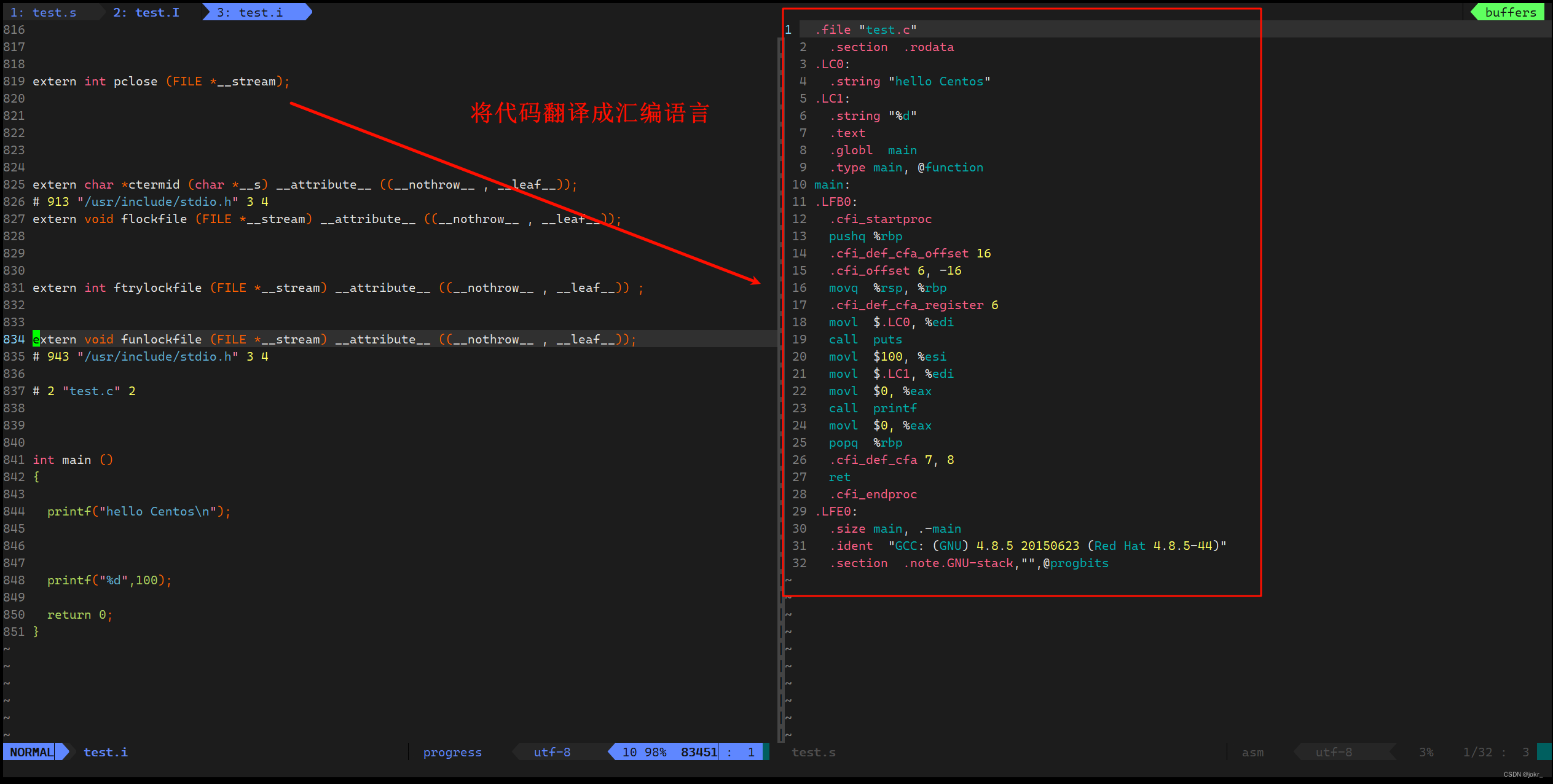The height and width of the screenshot is (784, 1553).
Task: Click utf-8 encoding in left status bar
Action: pos(552,752)
